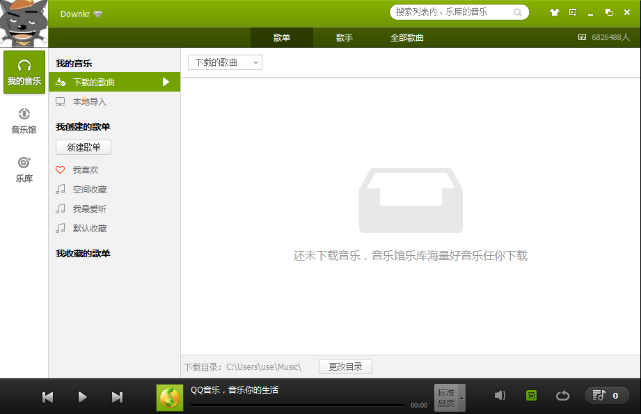Play the 下载的歌曲 list via arrow
641x414 pixels.
pos(166,82)
